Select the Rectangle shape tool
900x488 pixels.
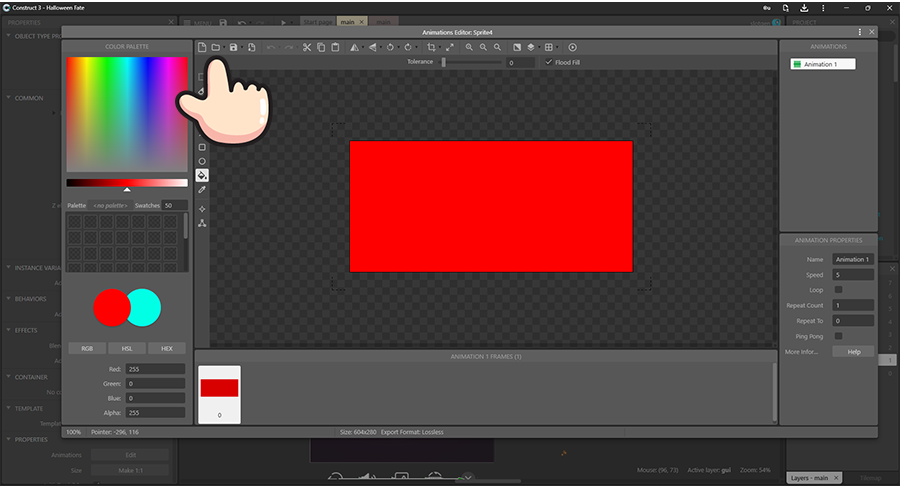pos(202,147)
